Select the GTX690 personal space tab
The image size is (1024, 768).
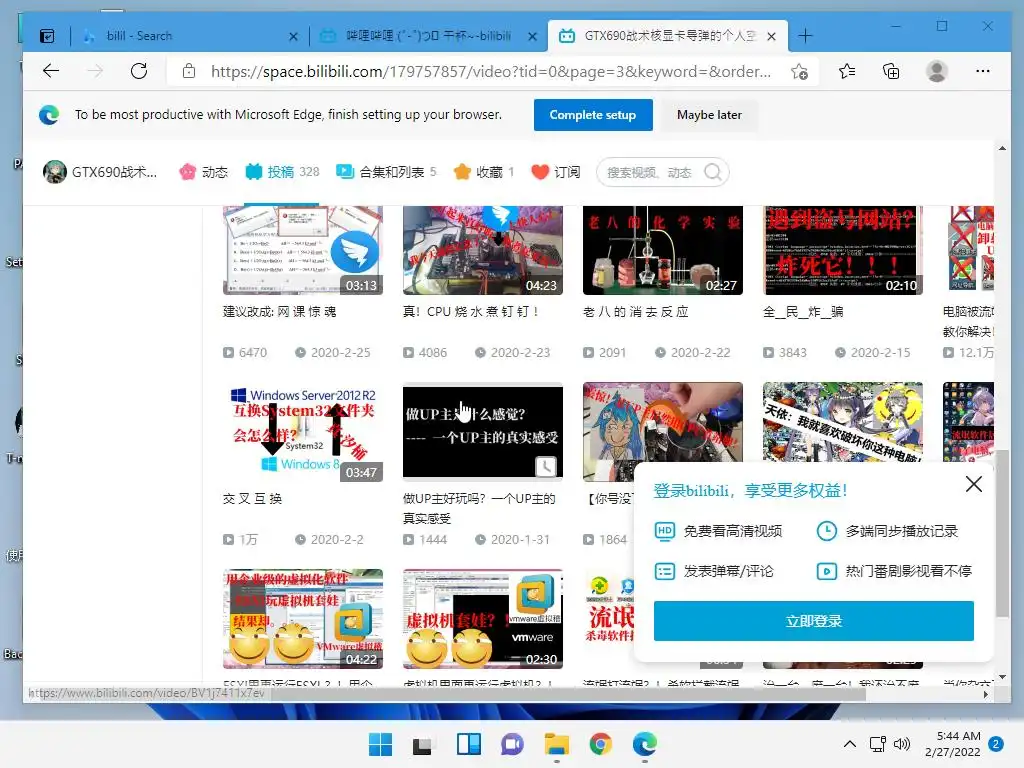(x=667, y=36)
